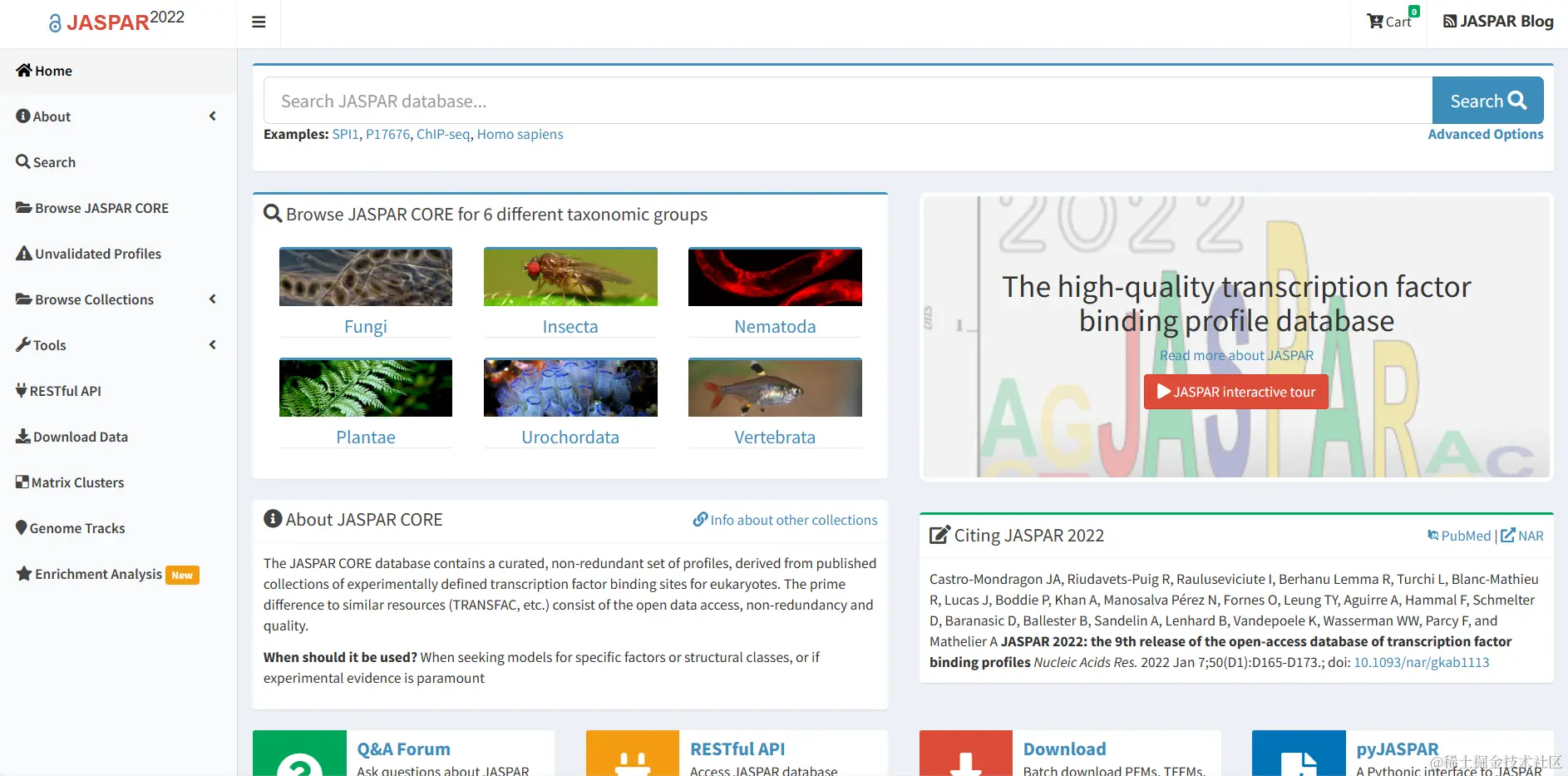Open Browse JASPAR CORE sidebar item
Viewport: 1568px width, 776px height.
point(118,208)
